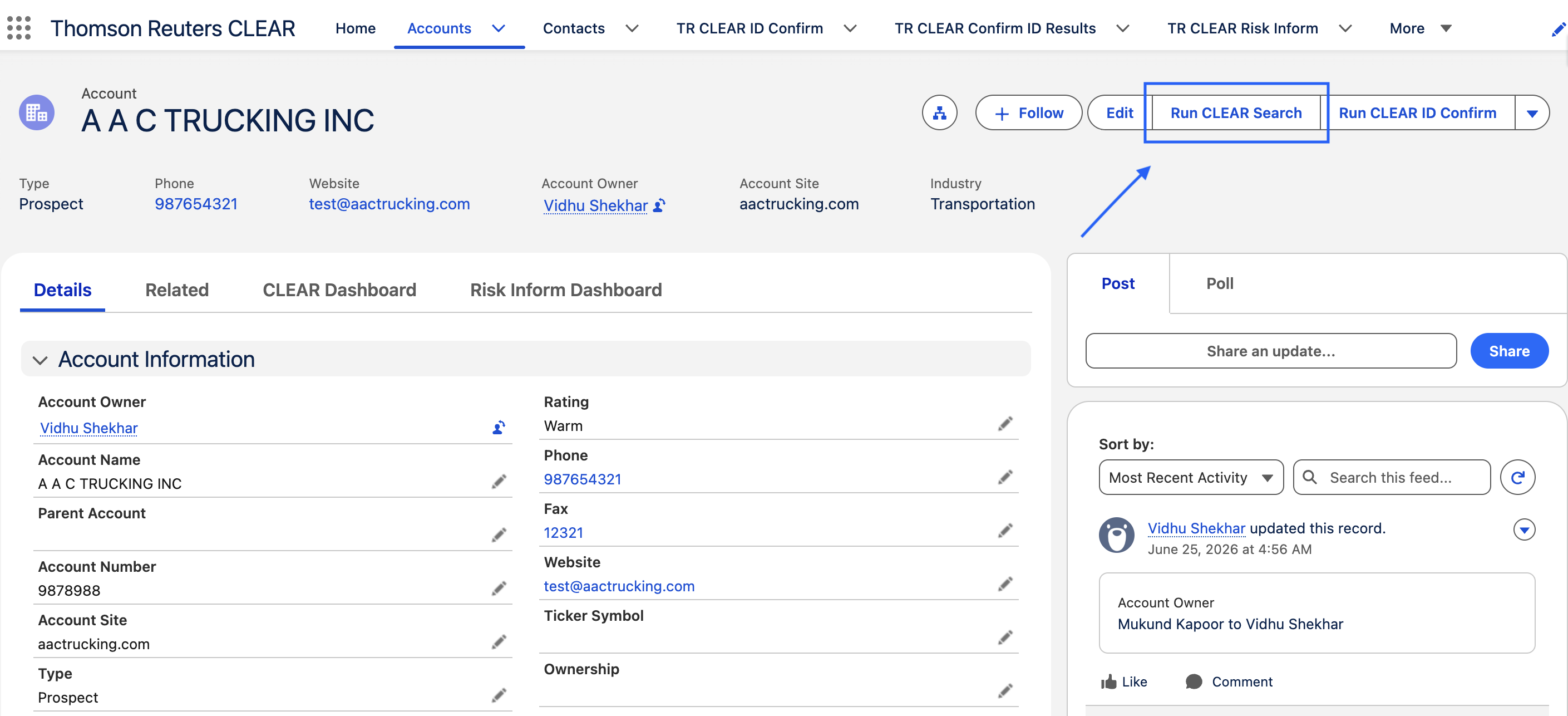This screenshot has width=1568, height=716.
Task: Follow this account
Action: coord(1028,112)
